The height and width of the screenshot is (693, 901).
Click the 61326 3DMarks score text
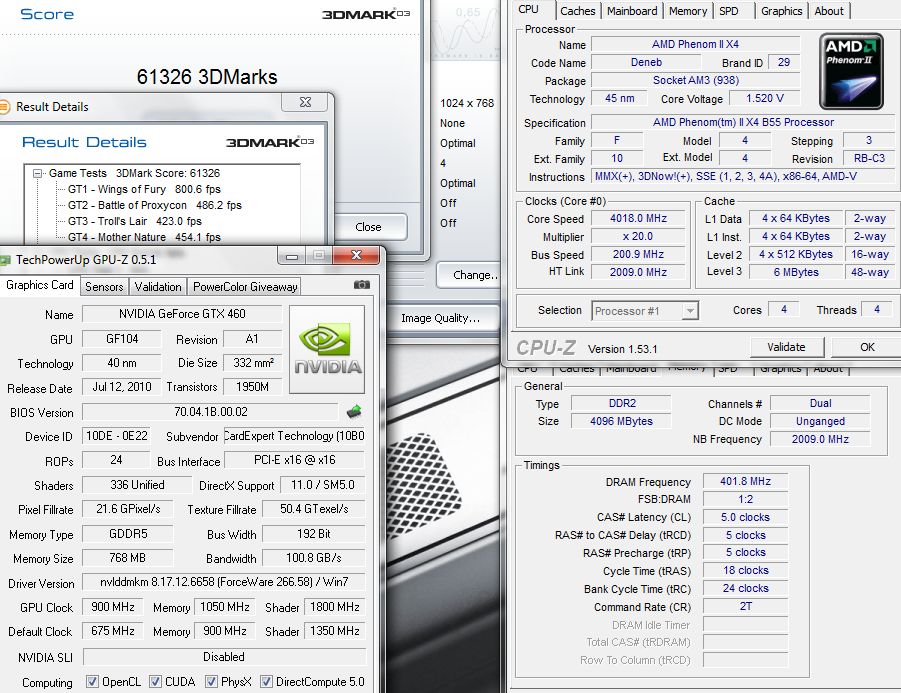[207, 76]
